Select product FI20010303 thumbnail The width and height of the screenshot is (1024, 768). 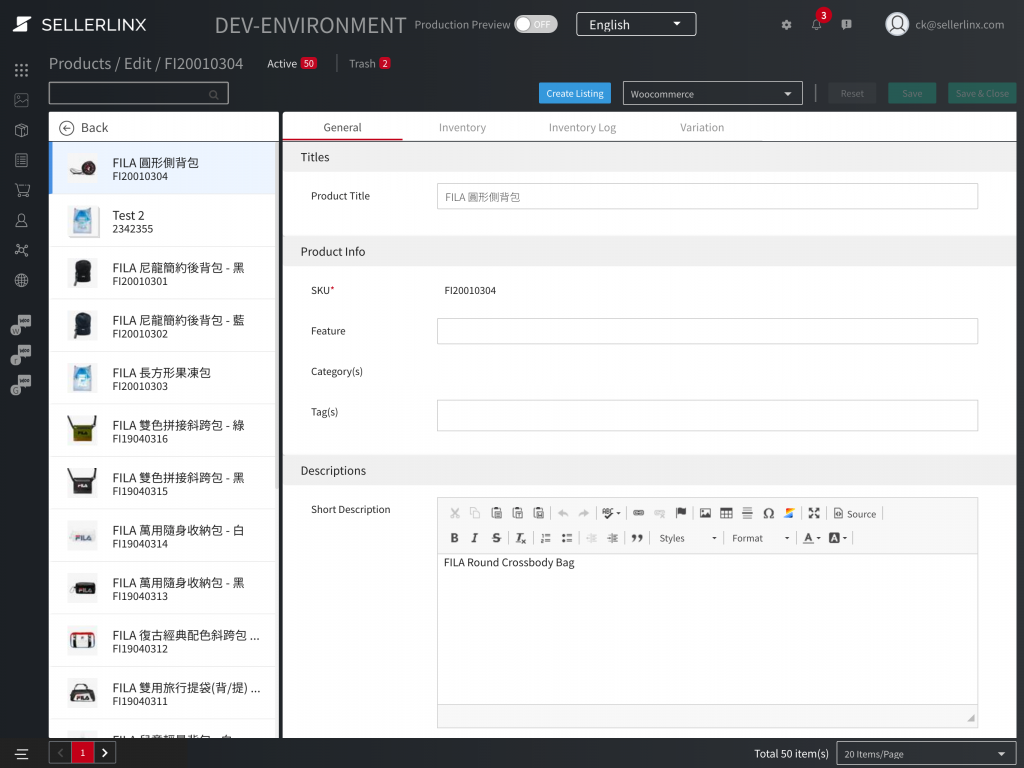pos(82,378)
